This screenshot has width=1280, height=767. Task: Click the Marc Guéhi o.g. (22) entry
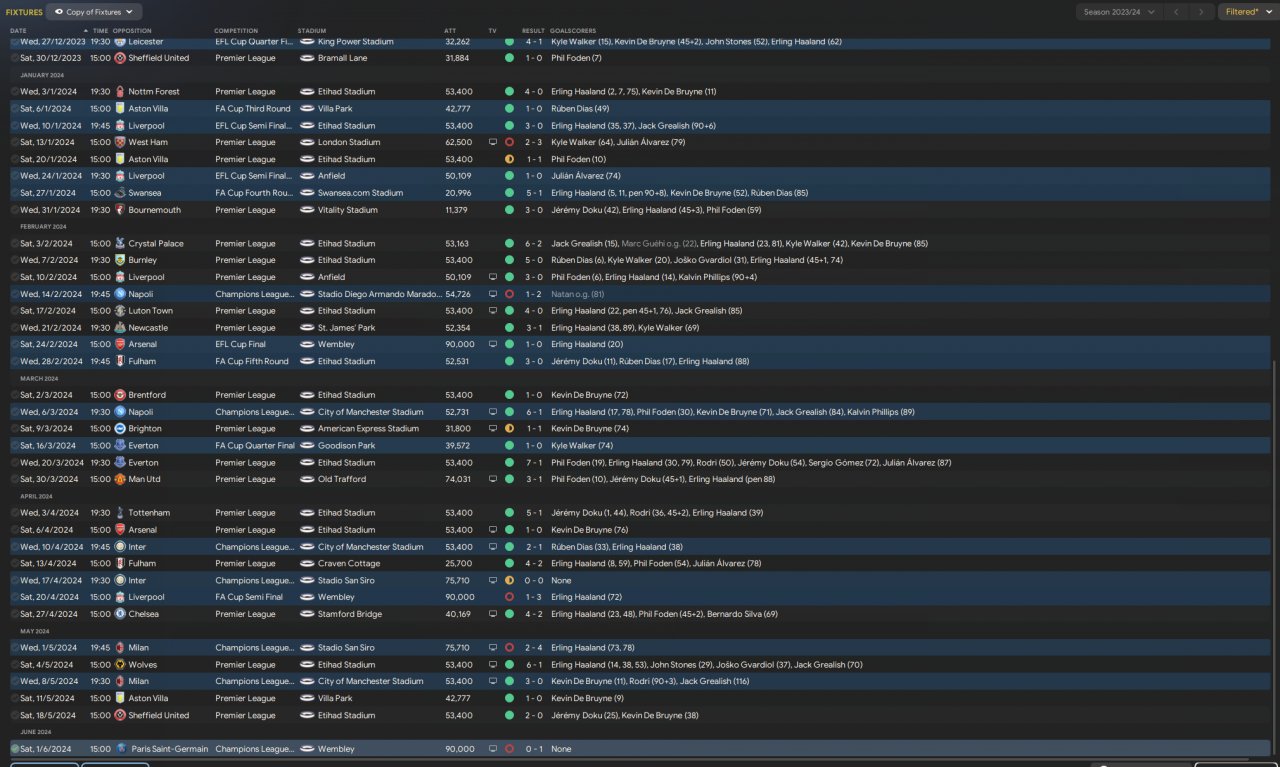click(x=659, y=244)
